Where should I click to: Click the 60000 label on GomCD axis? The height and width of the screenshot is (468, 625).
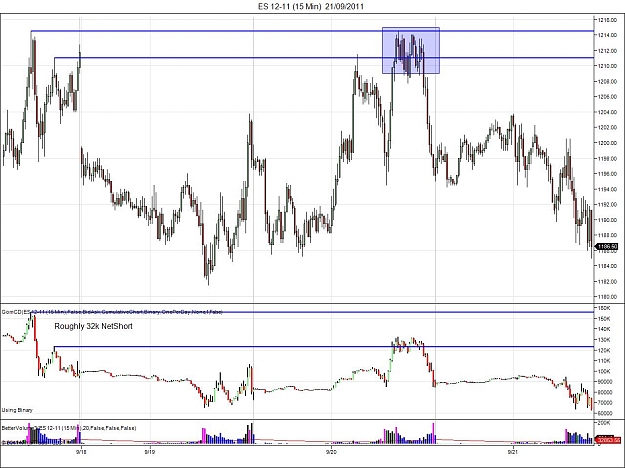coord(605,413)
